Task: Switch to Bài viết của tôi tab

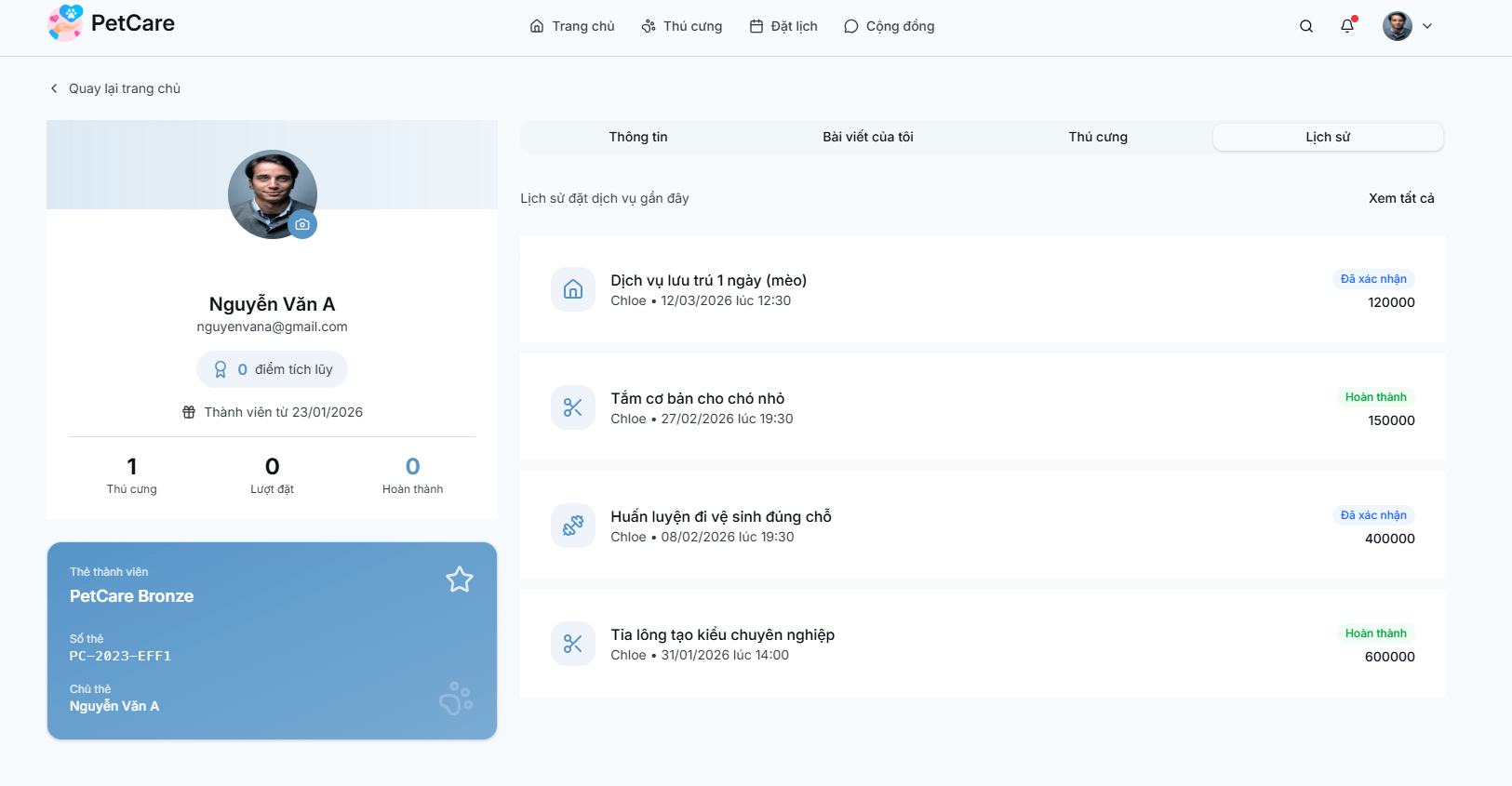Action: click(868, 137)
